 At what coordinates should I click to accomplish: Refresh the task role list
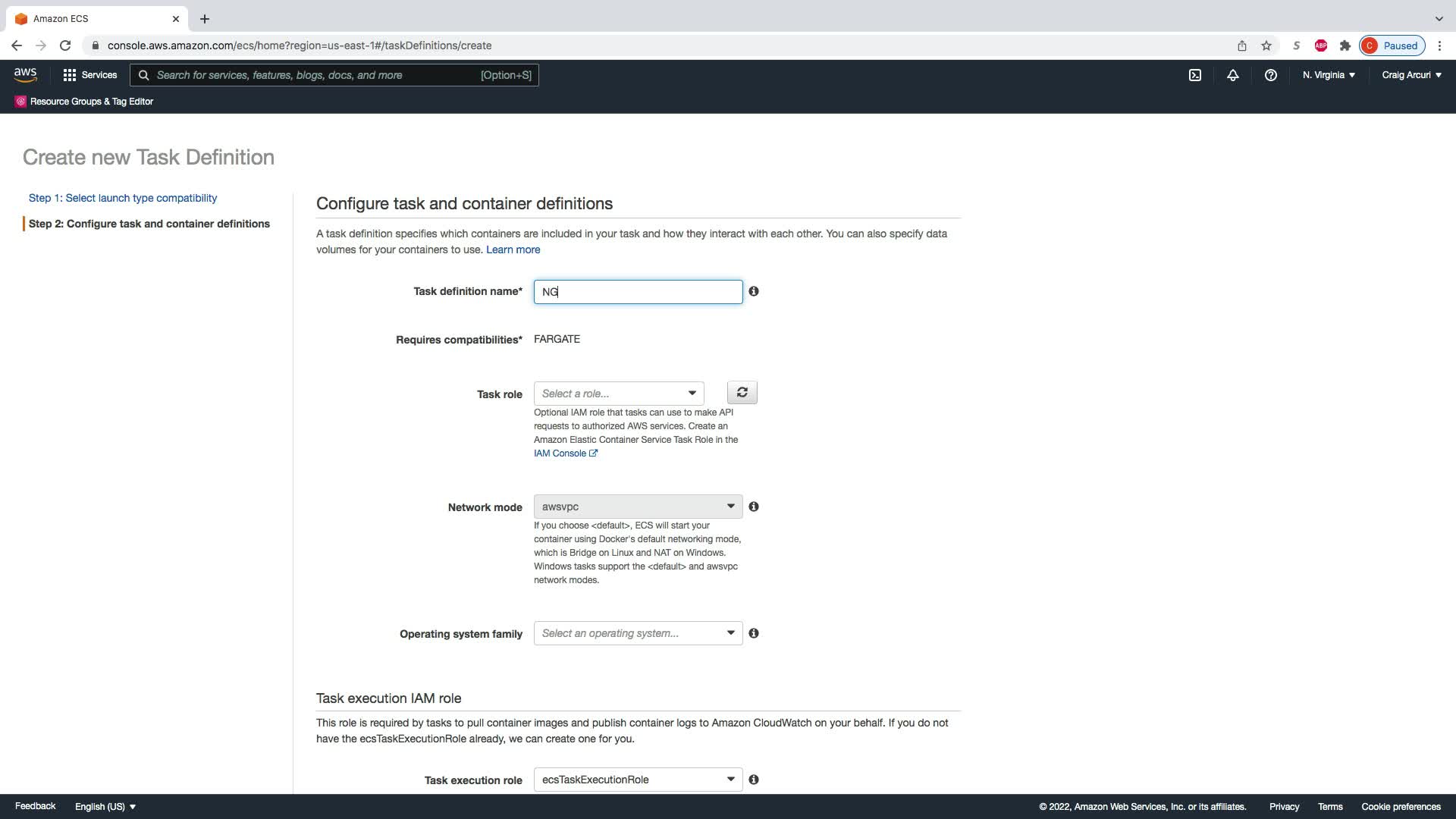click(742, 393)
